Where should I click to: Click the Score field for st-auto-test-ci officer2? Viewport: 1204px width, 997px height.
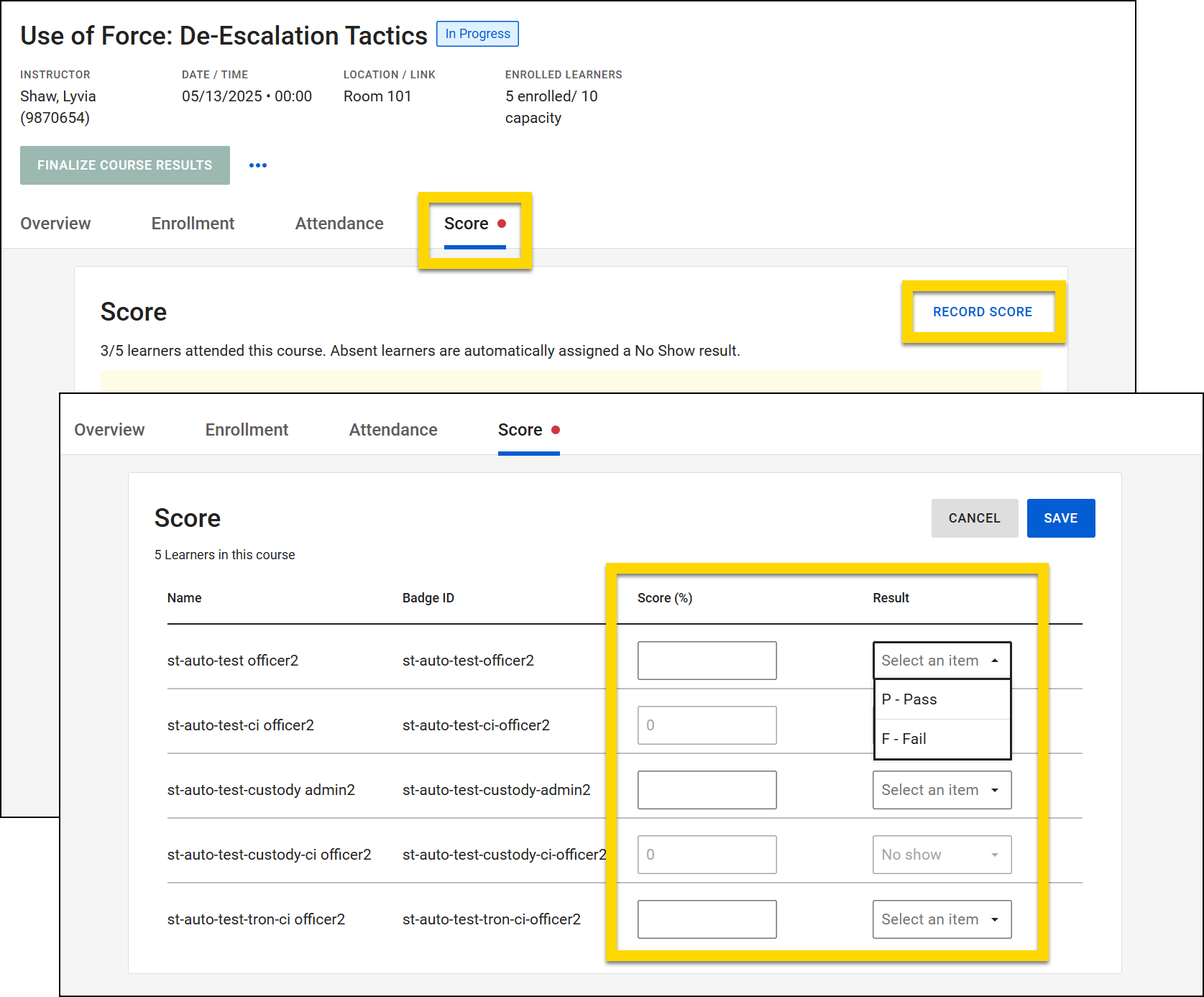click(706, 725)
